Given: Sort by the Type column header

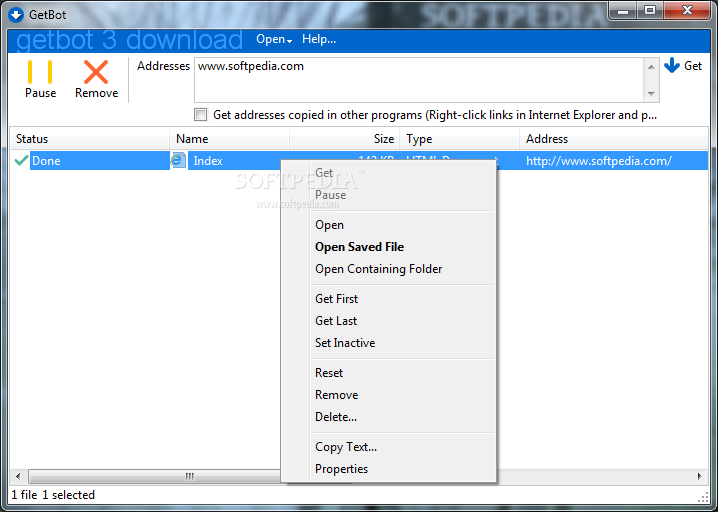Looking at the screenshot, I should pos(459,139).
